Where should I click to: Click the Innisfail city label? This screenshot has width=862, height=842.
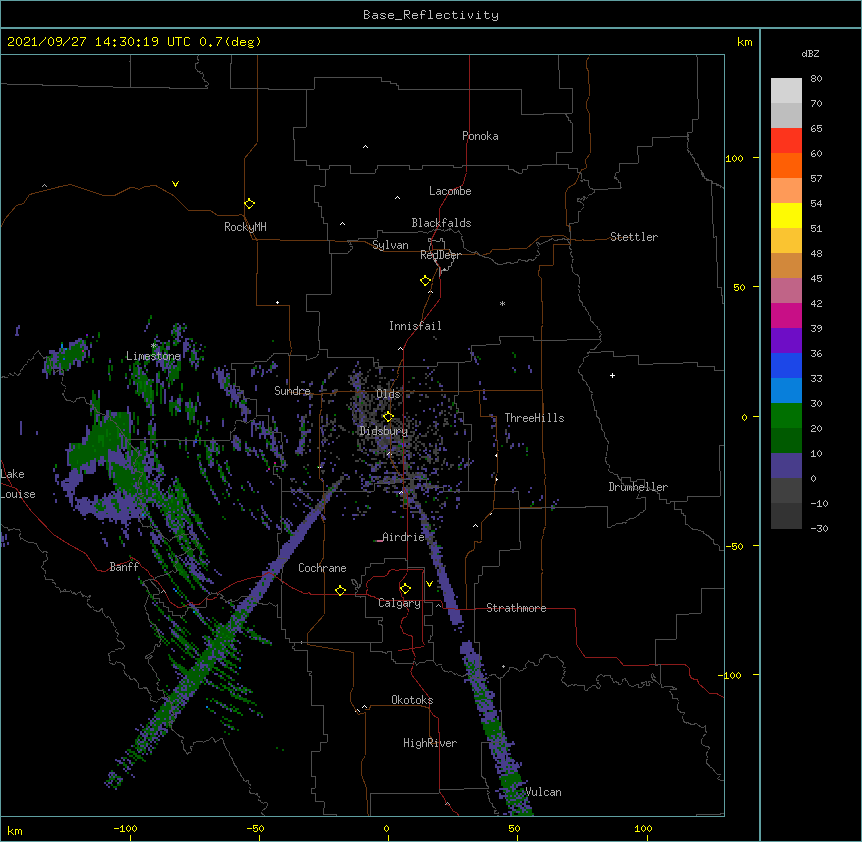click(415, 326)
